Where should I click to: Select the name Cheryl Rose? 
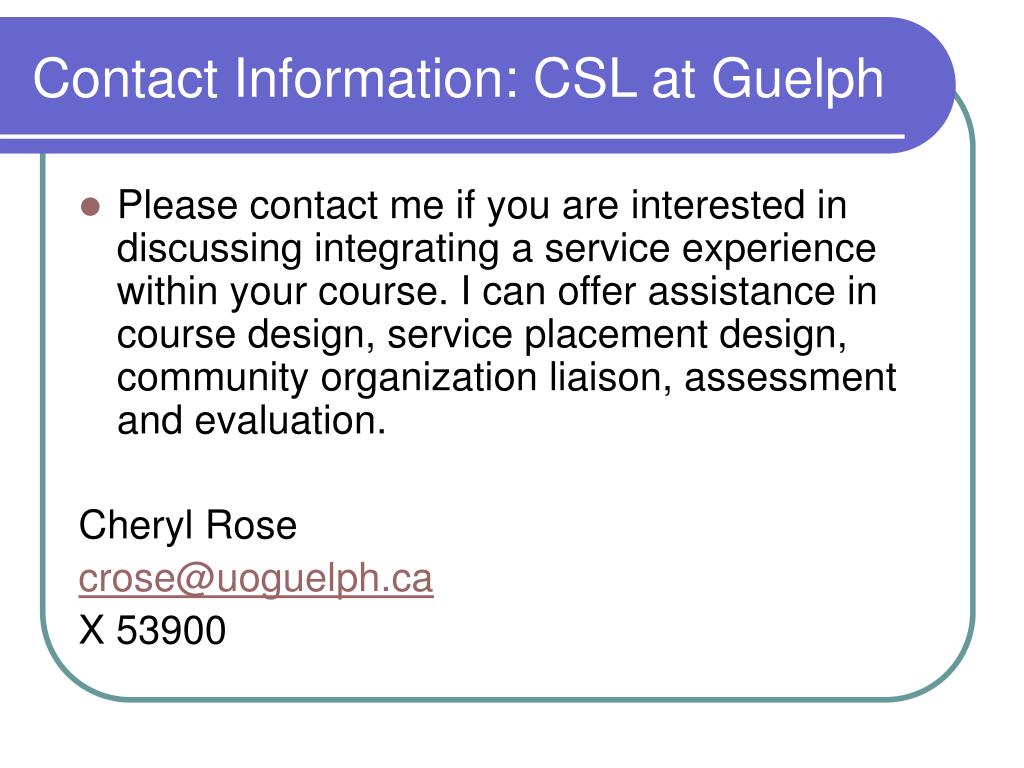187,526
